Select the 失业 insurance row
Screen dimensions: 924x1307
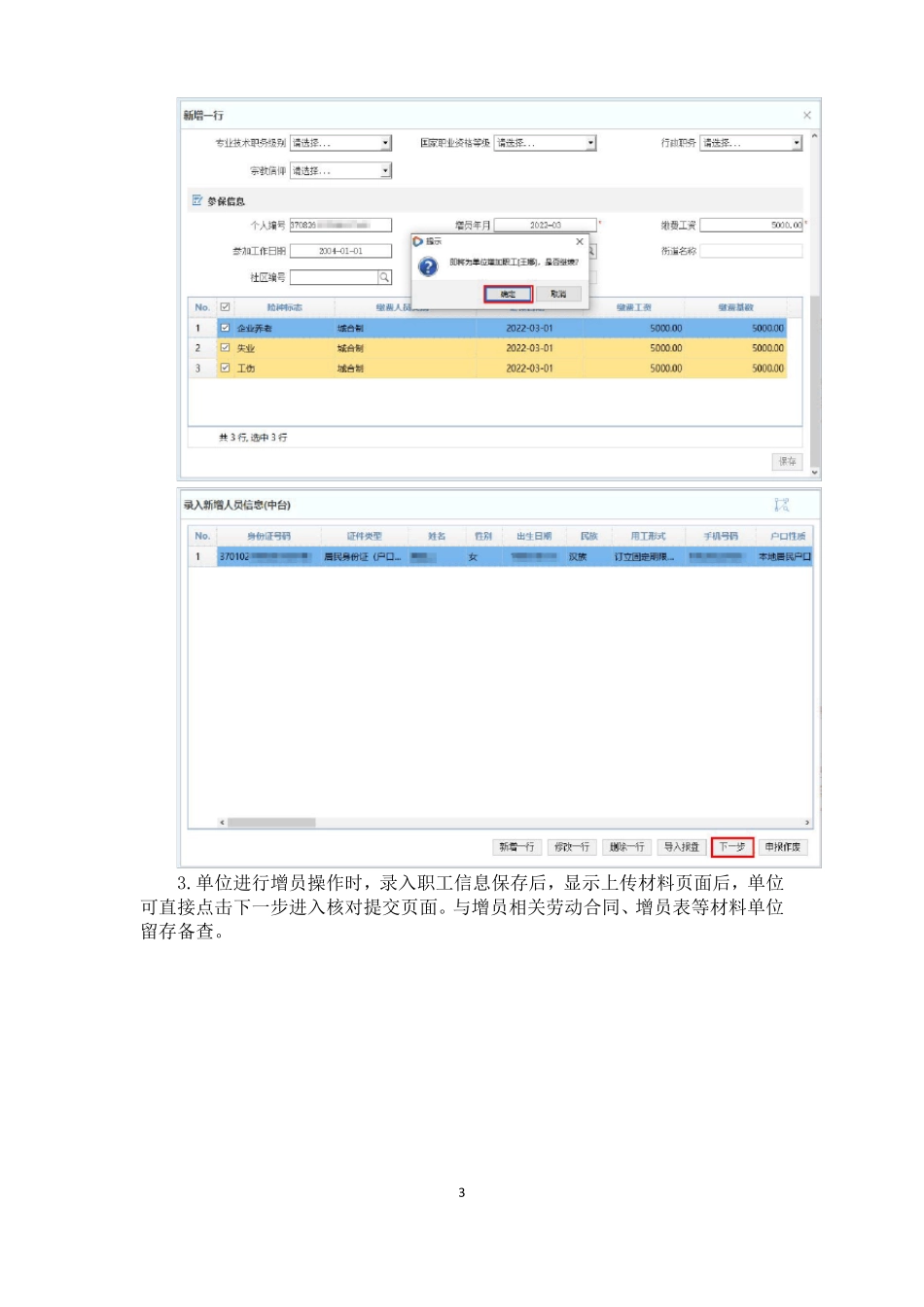coord(487,348)
